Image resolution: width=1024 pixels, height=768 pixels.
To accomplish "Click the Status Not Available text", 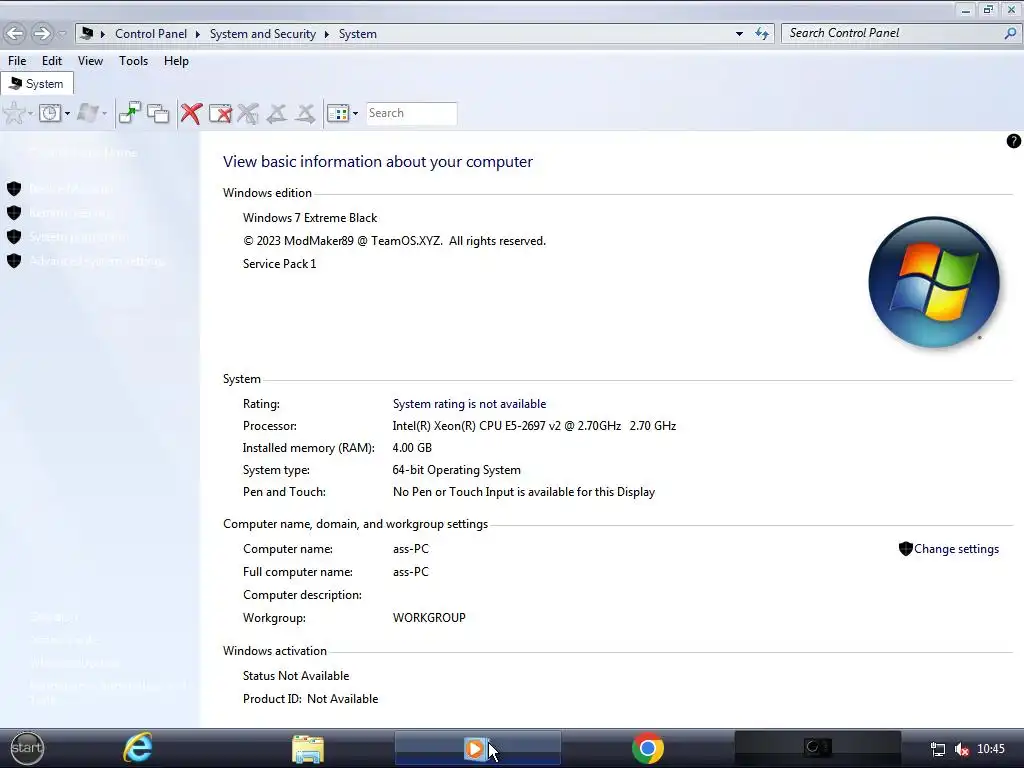I will [x=296, y=676].
